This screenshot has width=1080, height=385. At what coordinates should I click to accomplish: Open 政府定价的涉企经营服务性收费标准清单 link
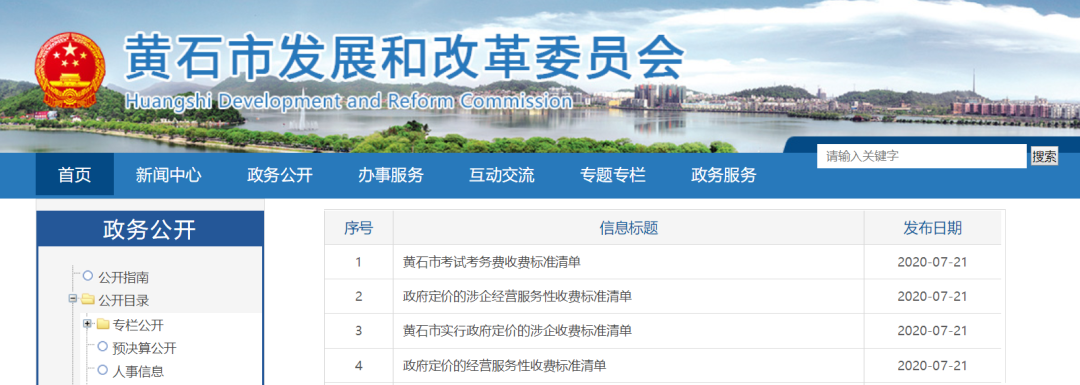(x=517, y=296)
